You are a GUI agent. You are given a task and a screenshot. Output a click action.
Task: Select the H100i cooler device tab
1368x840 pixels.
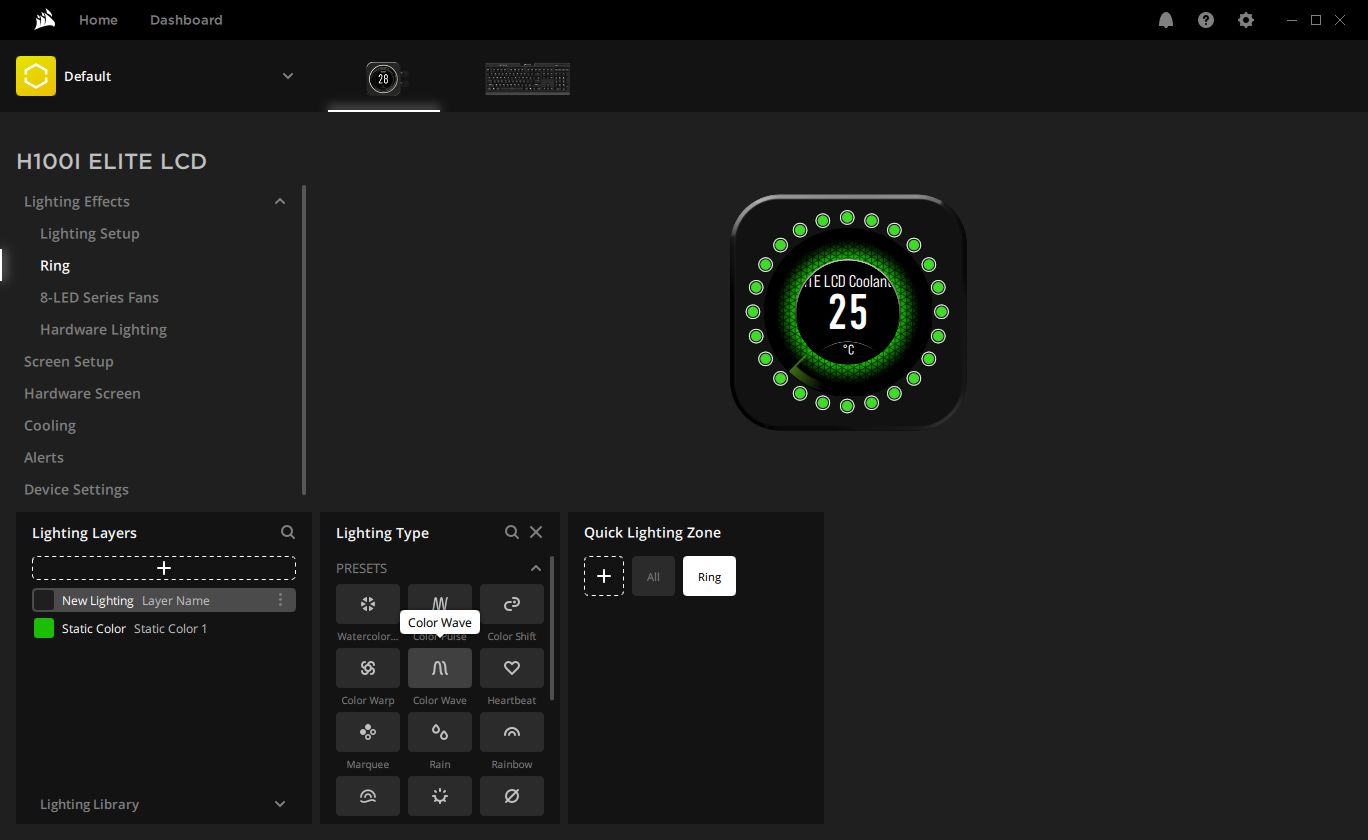384,78
